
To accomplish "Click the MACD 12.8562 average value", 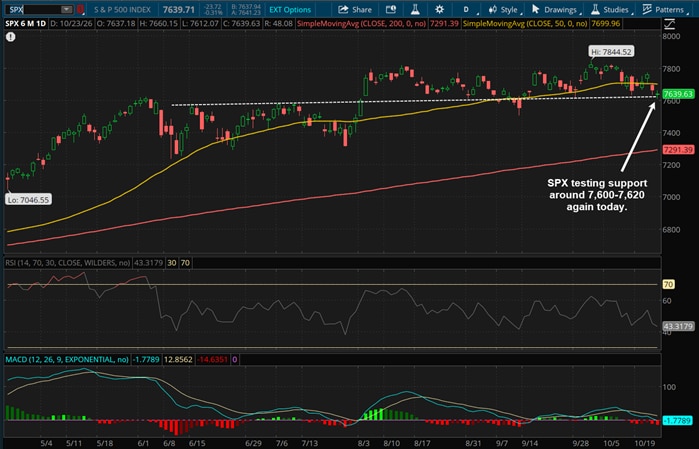I will 178,359.
